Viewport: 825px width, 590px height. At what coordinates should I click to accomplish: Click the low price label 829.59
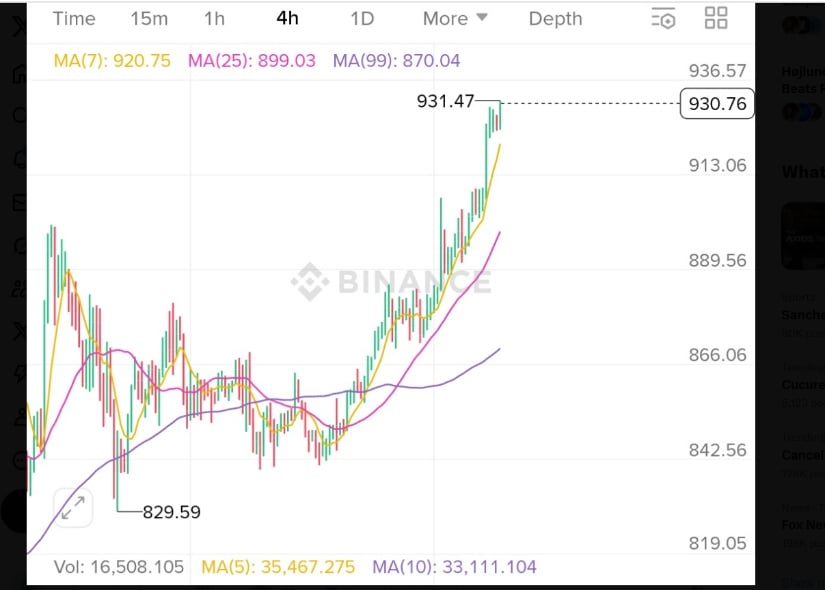(x=172, y=512)
